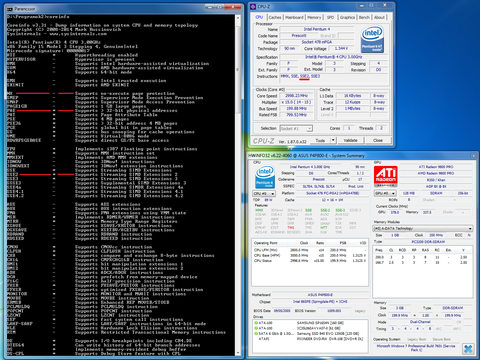Click the Close button in CPU-Z
Screen dimensions: 480x360
(378, 140)
